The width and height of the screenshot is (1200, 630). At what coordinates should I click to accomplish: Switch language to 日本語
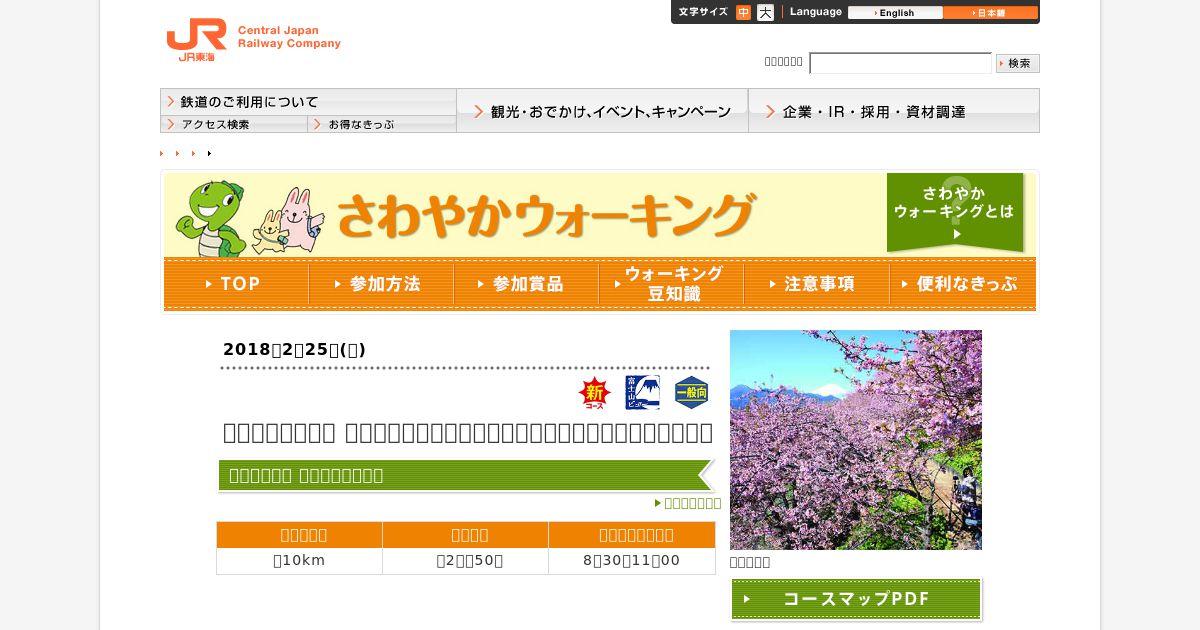(x=990, y=13)
